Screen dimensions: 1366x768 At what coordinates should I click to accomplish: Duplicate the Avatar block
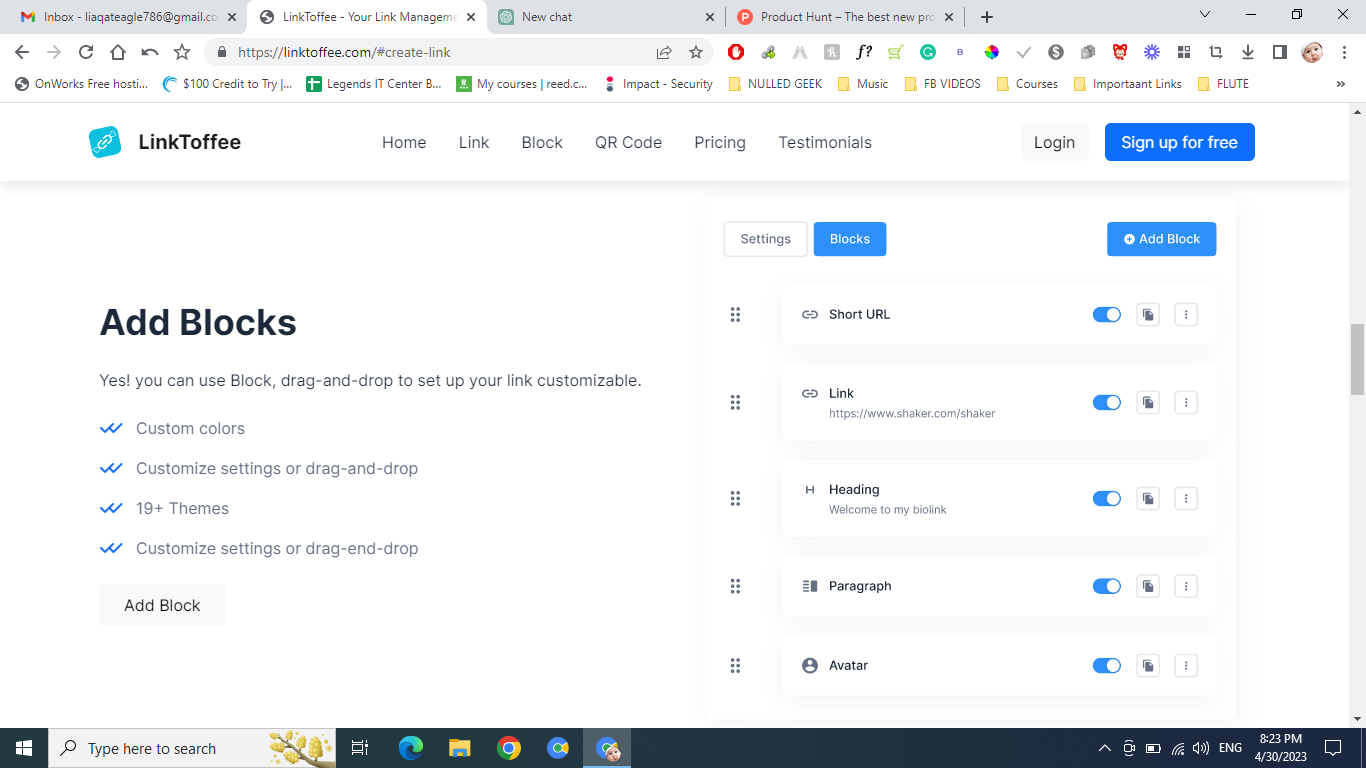pos(1148,665)
